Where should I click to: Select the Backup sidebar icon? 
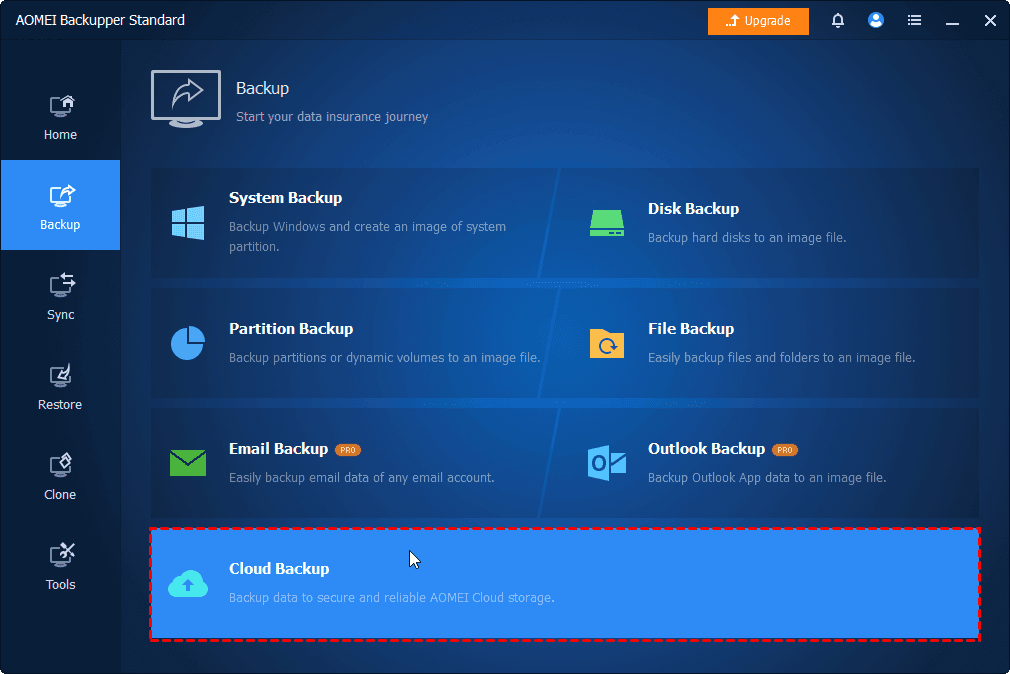pyautogui.click(x=62, y=195)
